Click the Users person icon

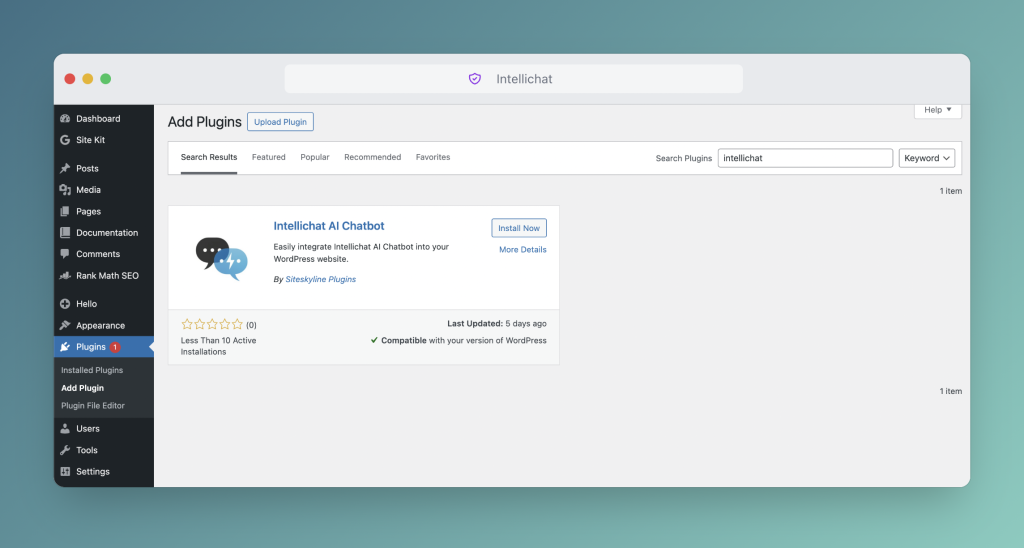(x=65, y=428)
